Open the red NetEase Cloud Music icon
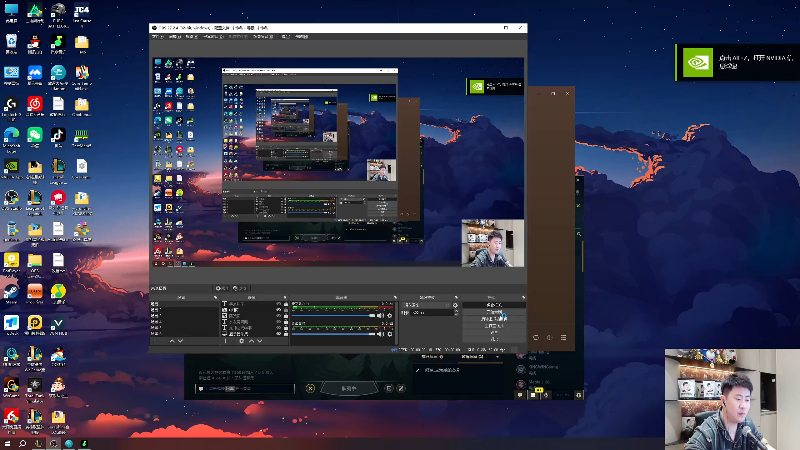 coord(35,104)
